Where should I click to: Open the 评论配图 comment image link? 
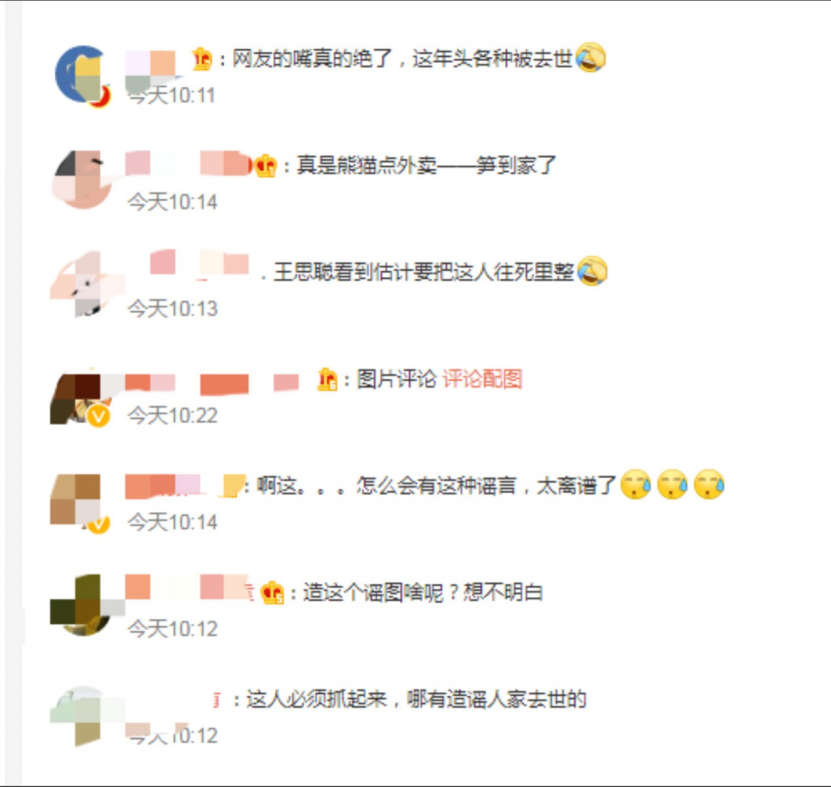click(x=482, y=379)
